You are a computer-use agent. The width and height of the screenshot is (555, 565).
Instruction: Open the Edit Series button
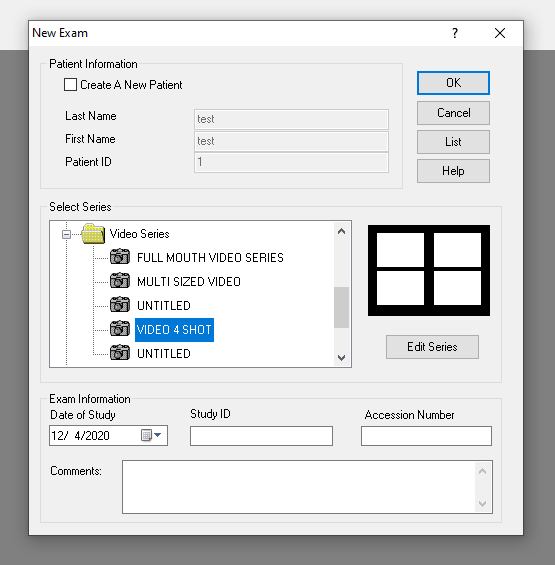pyautogui.click(x=432, y=347)
